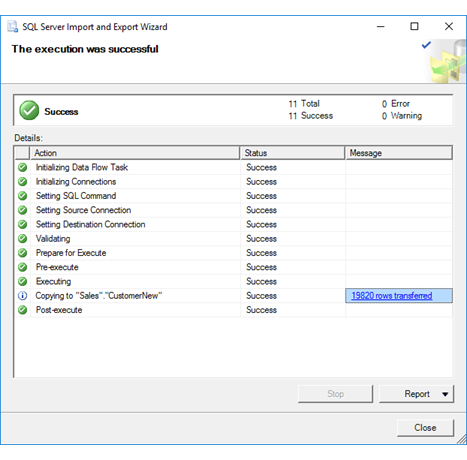Click the green check beside Validating
The height and width of the screenshot is (460, 467).
(22, 239)
